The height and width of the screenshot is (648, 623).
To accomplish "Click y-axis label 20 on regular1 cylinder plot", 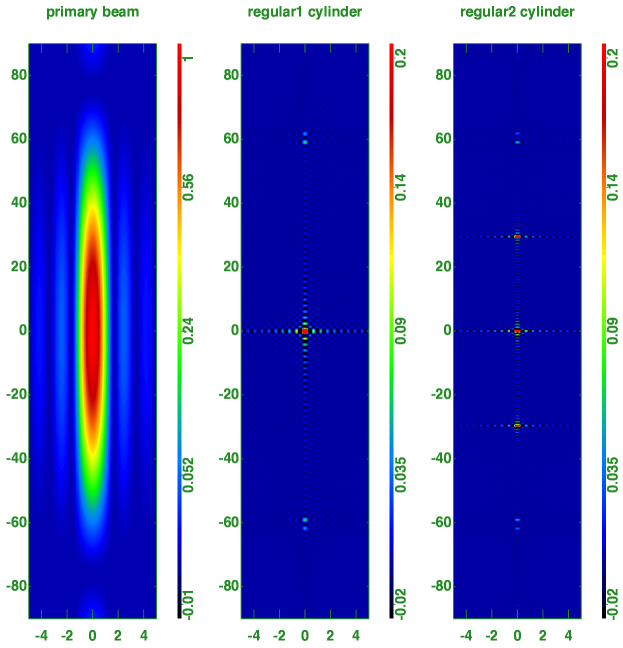I will pyautogui.click(x=231, y=267).
